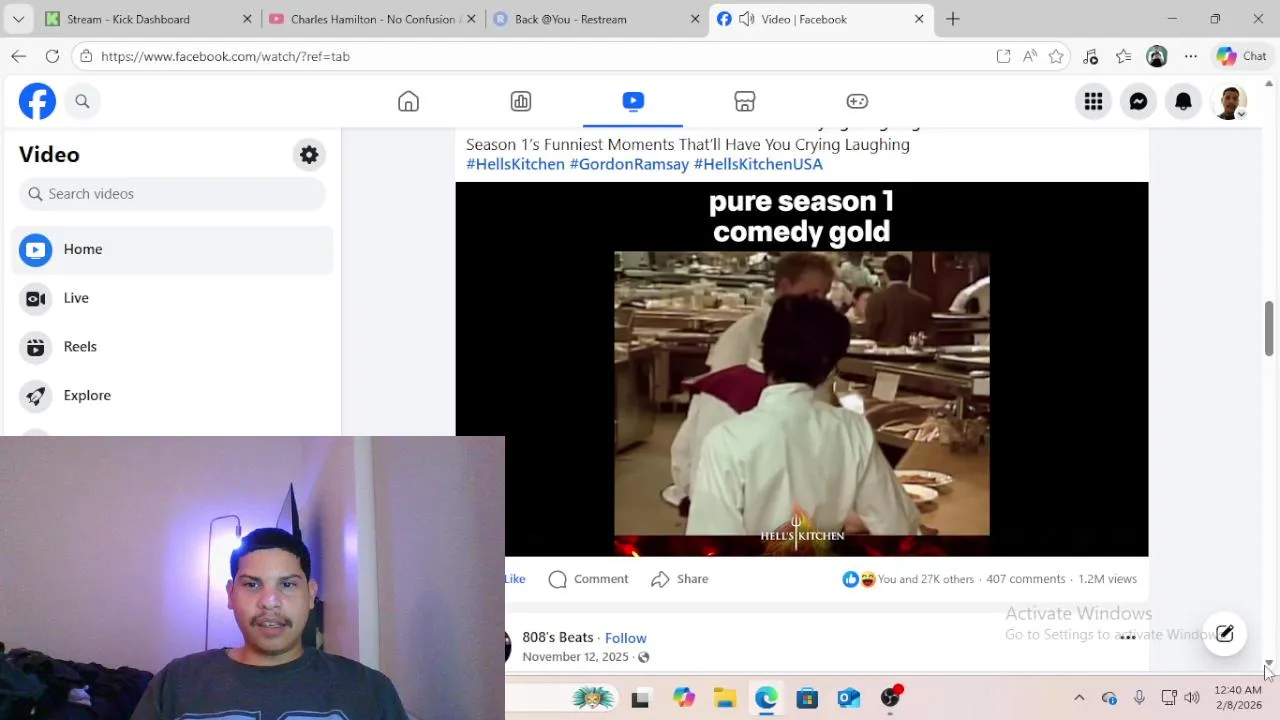
Task: Open the new message compose icon
Action: 1225,634
